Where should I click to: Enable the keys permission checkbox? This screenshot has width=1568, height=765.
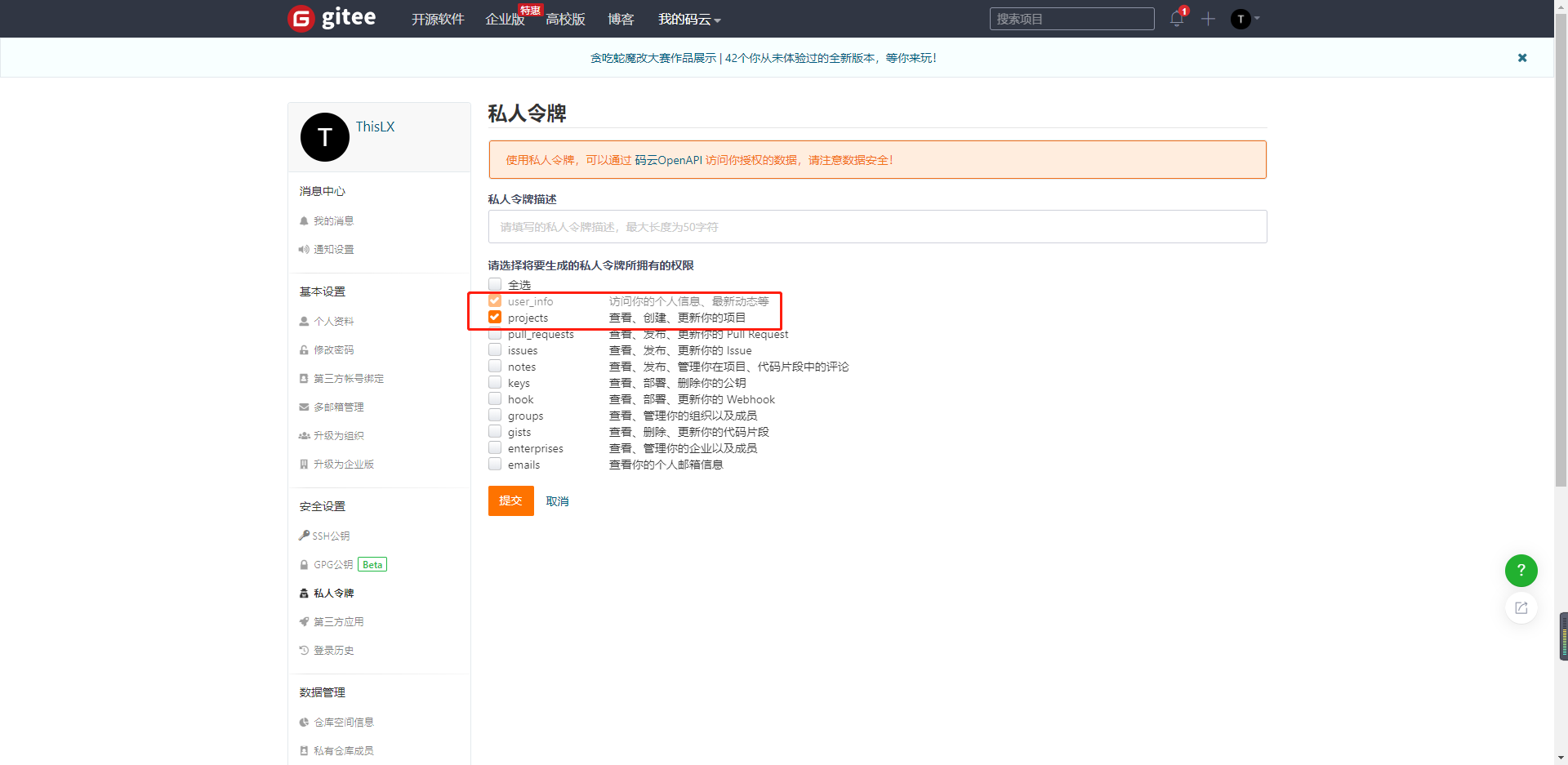(495, 382)
